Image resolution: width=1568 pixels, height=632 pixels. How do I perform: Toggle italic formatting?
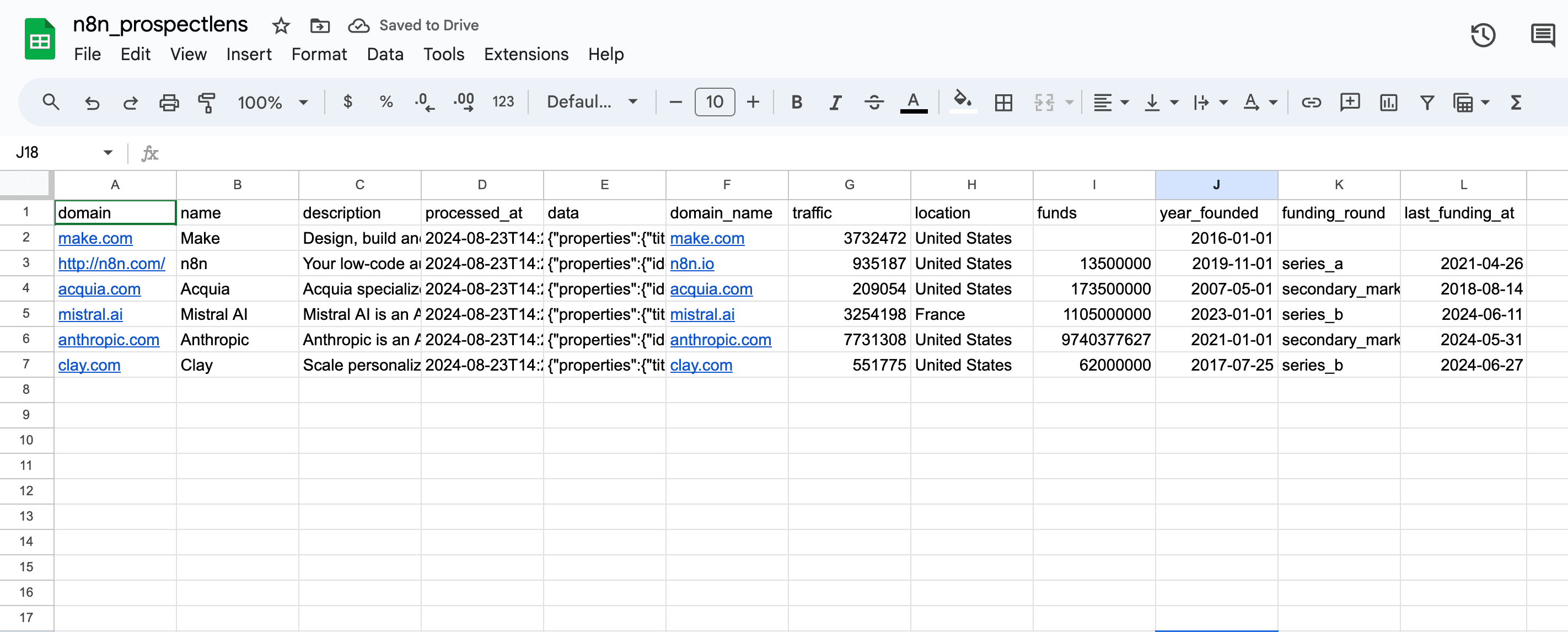click(835, 102)
